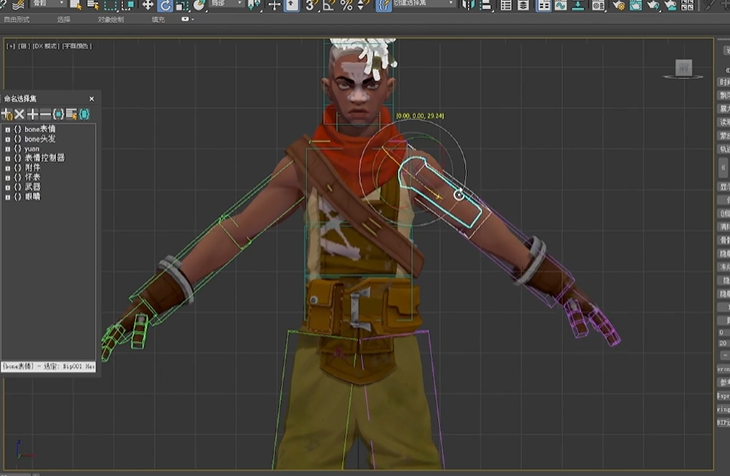Open the 选择 ribbon tab
This screenshot has height=476, width=730.
coord(64,20)
